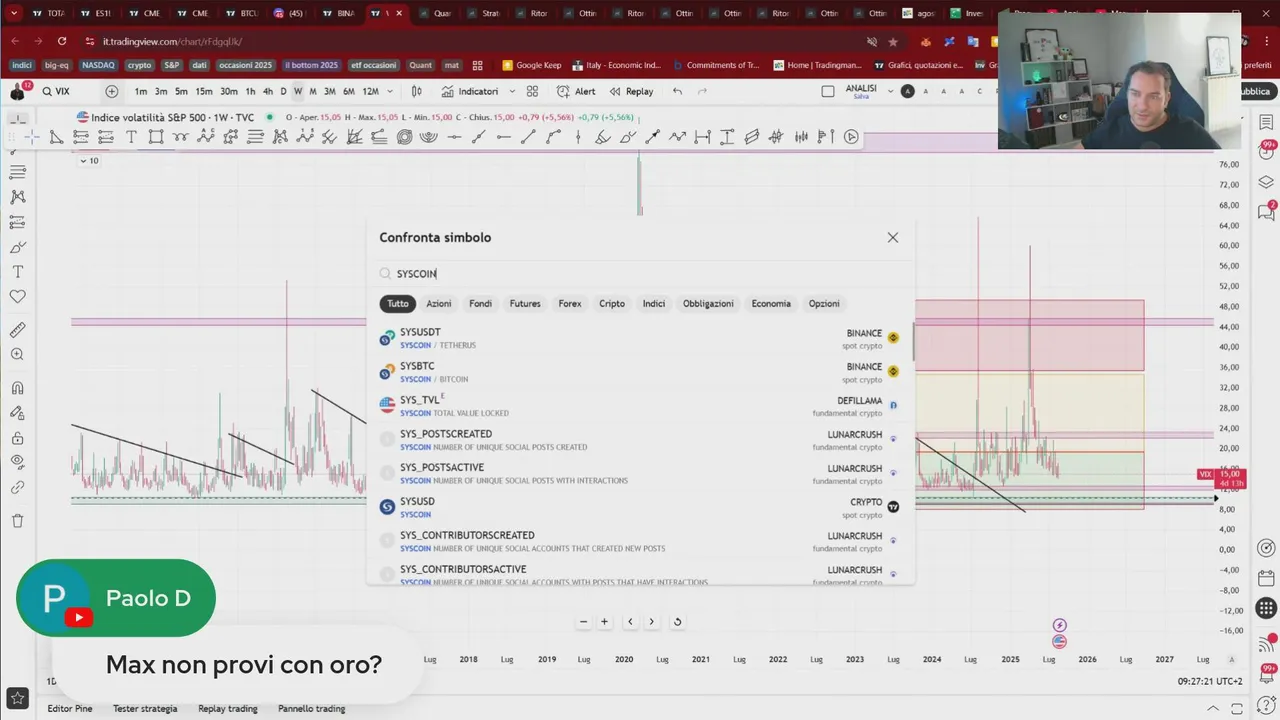
Task: Choose SYSUSD Crypto result
Action: tap(640, 508)
